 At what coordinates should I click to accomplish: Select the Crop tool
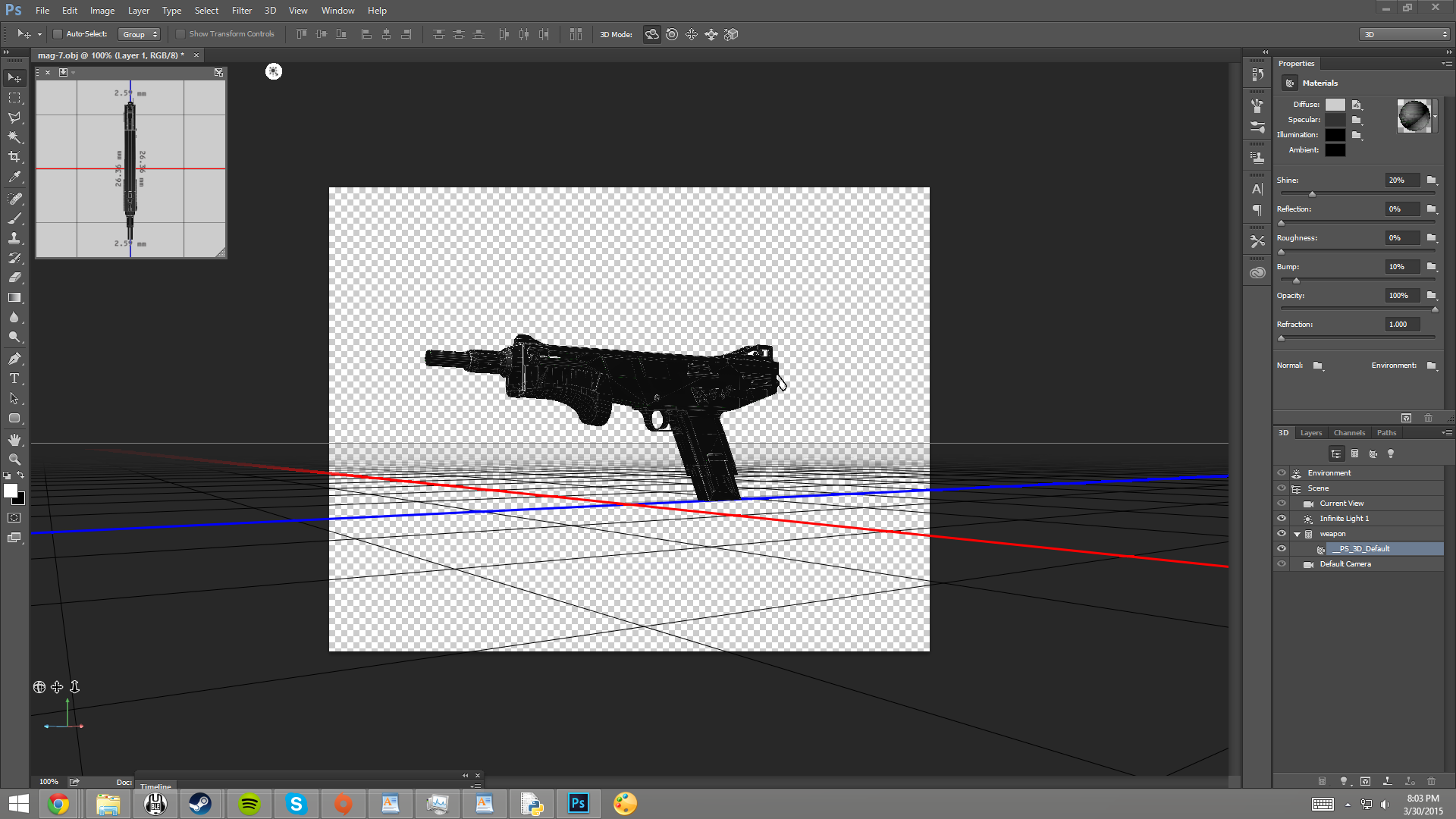(14, 157)
